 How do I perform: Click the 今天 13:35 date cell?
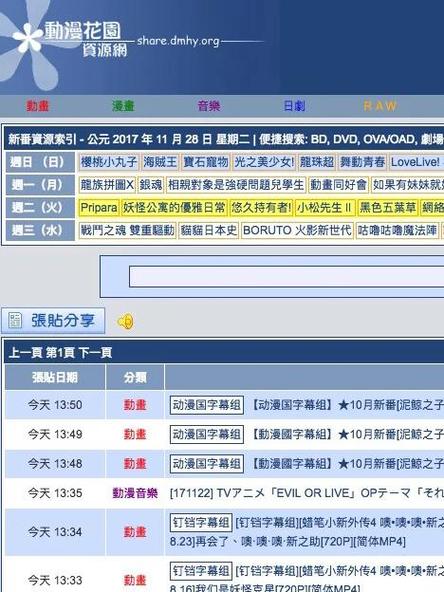(55, 493)
